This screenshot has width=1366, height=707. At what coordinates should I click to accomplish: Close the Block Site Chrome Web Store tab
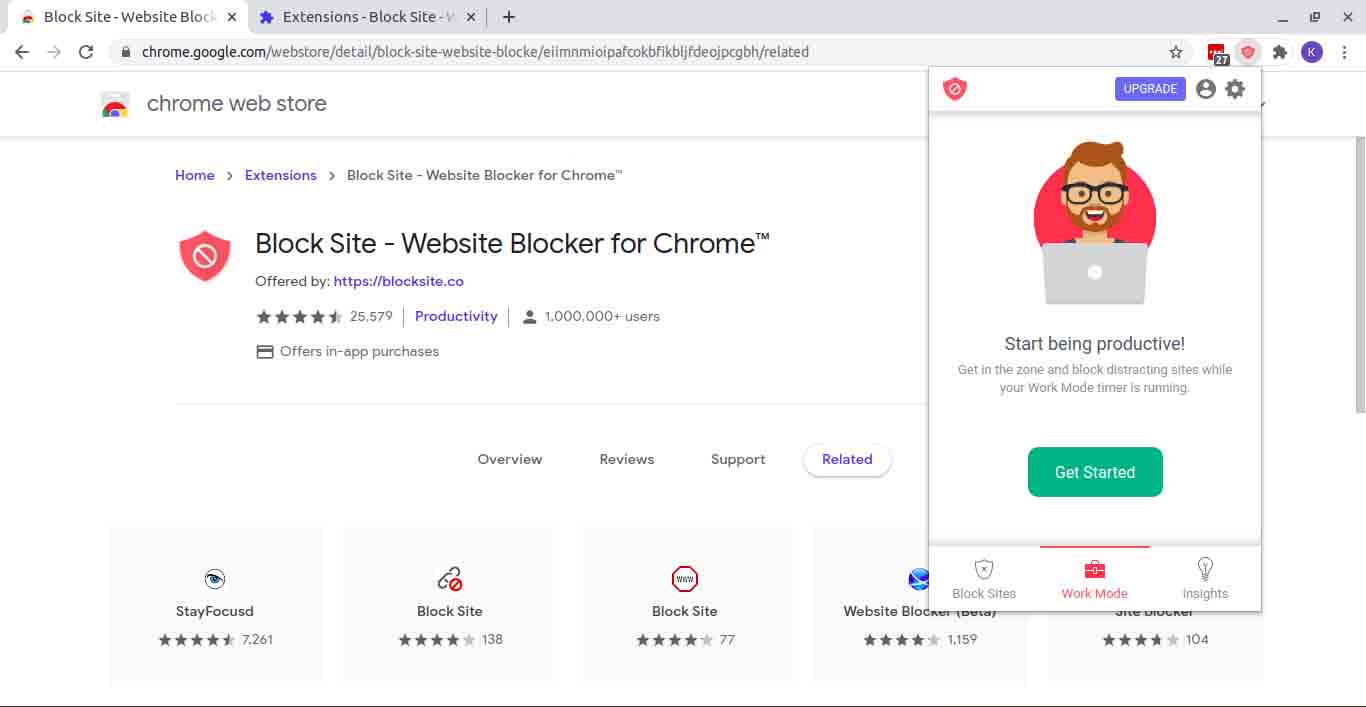pyautogui.click(x=232, y=17)
